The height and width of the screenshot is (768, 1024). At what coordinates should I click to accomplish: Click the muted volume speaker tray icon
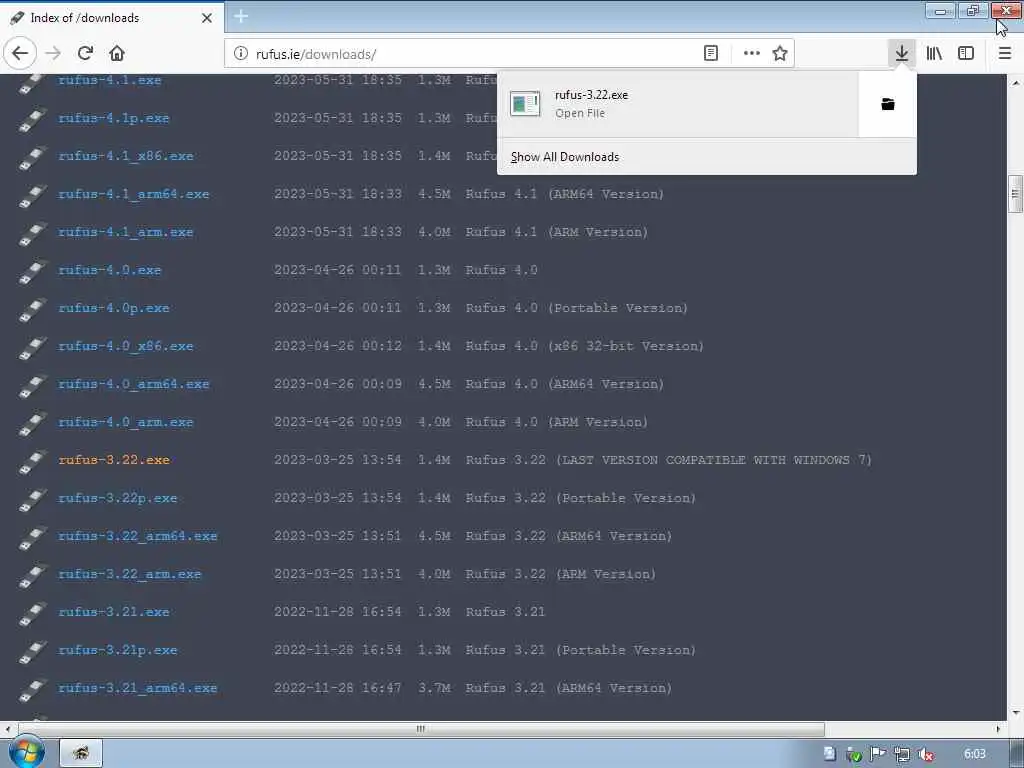pyautogui.click(x=925, y=754)
